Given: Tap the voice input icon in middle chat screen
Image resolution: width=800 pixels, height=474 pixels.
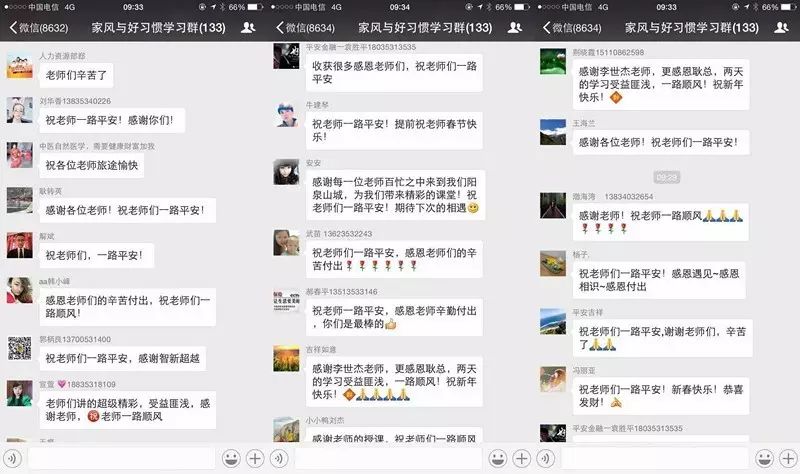Looking at the screenshot, I should (279, 459).
